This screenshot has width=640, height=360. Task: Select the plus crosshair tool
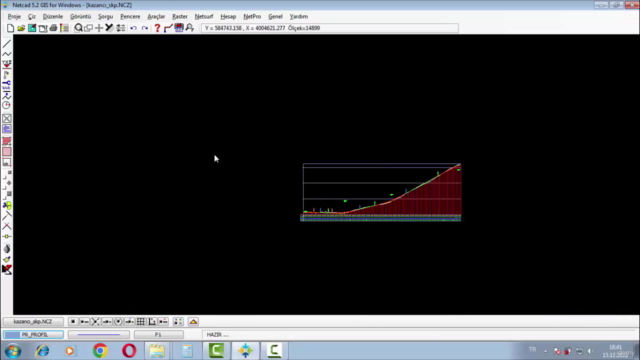pyautogui.click(x=99, y=28)
